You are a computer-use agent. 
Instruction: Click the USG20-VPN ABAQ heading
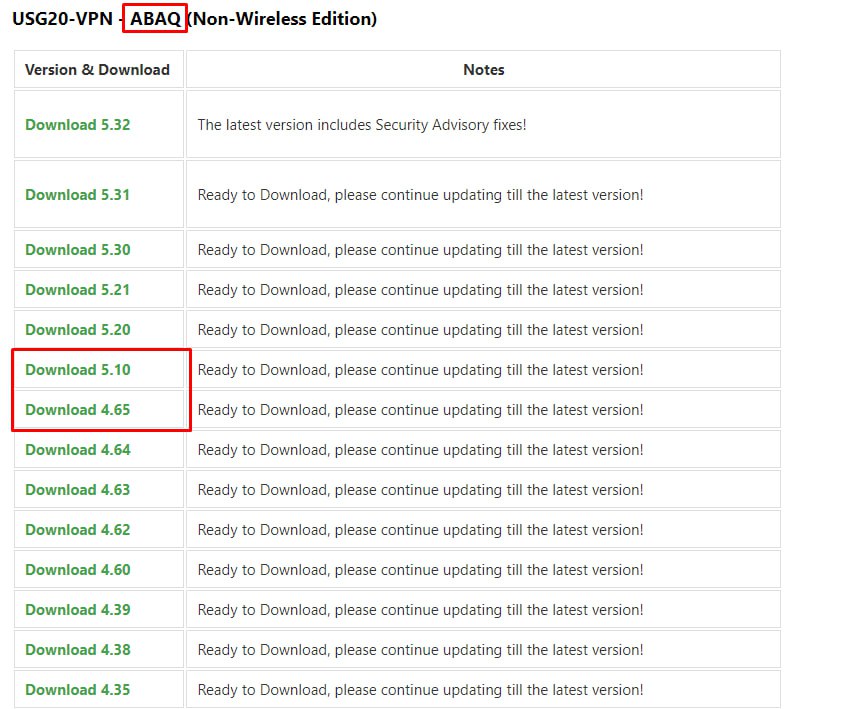tap(194, 19)
